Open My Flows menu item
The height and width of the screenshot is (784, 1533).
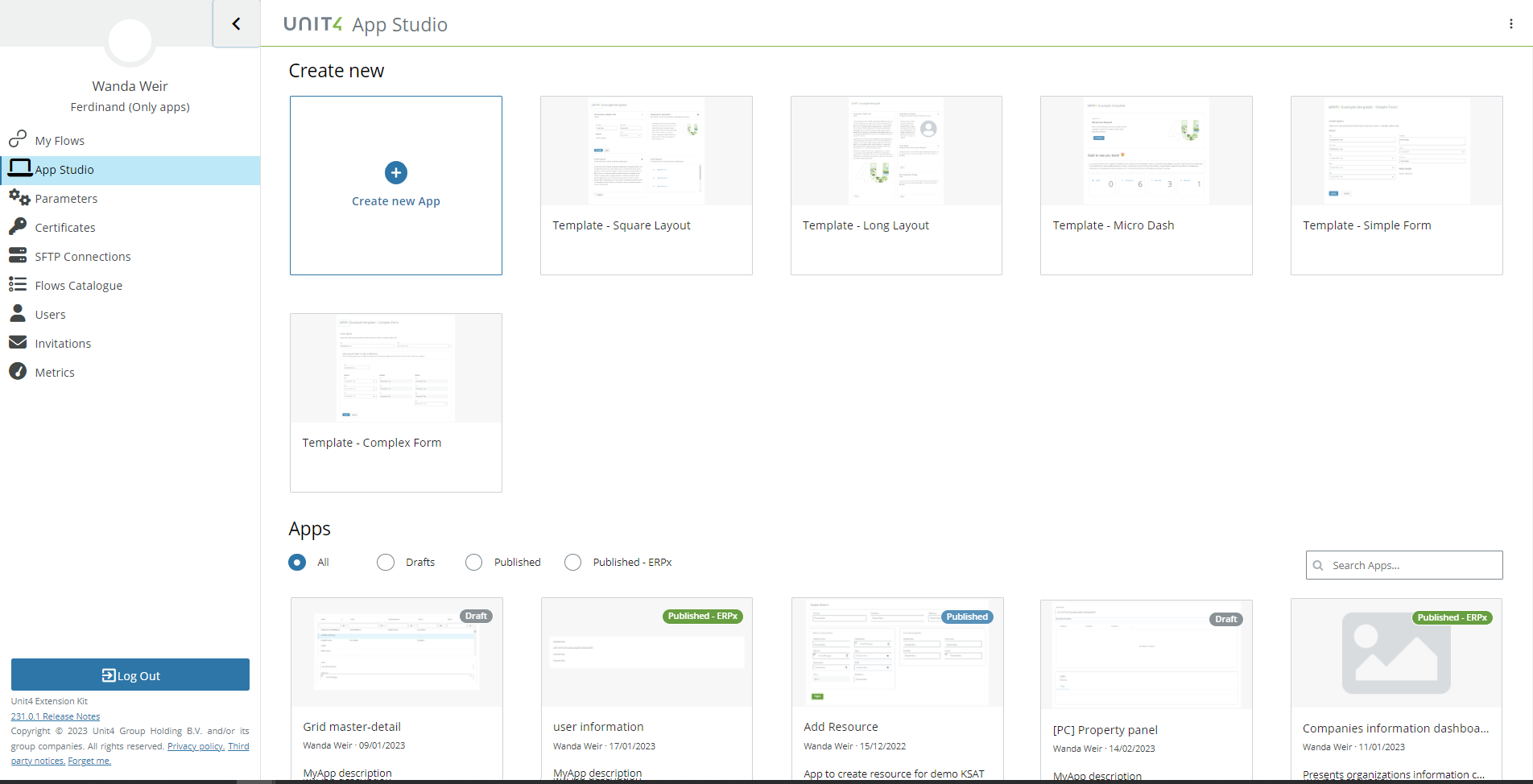(x=130, y=140)
